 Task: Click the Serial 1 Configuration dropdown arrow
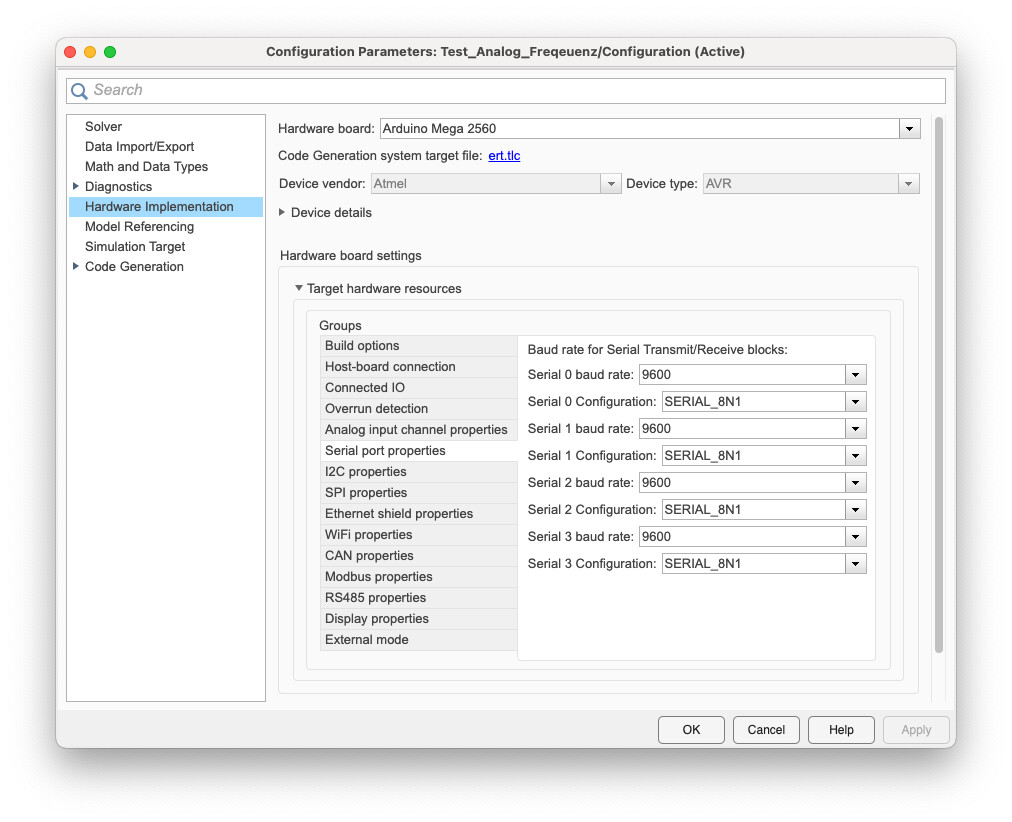[855, 455]
